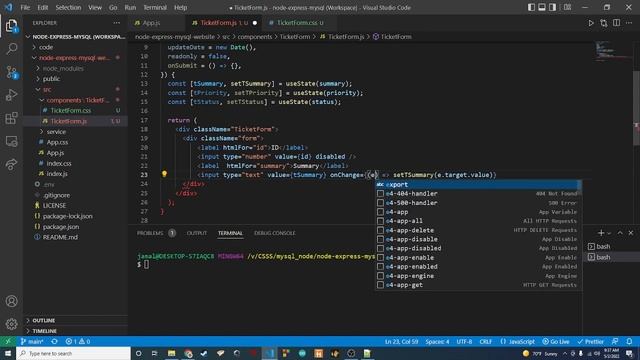This screenshot has height=360, width=640.
Task: Open the Live Share view icon
Action: [x=11, y=164]
